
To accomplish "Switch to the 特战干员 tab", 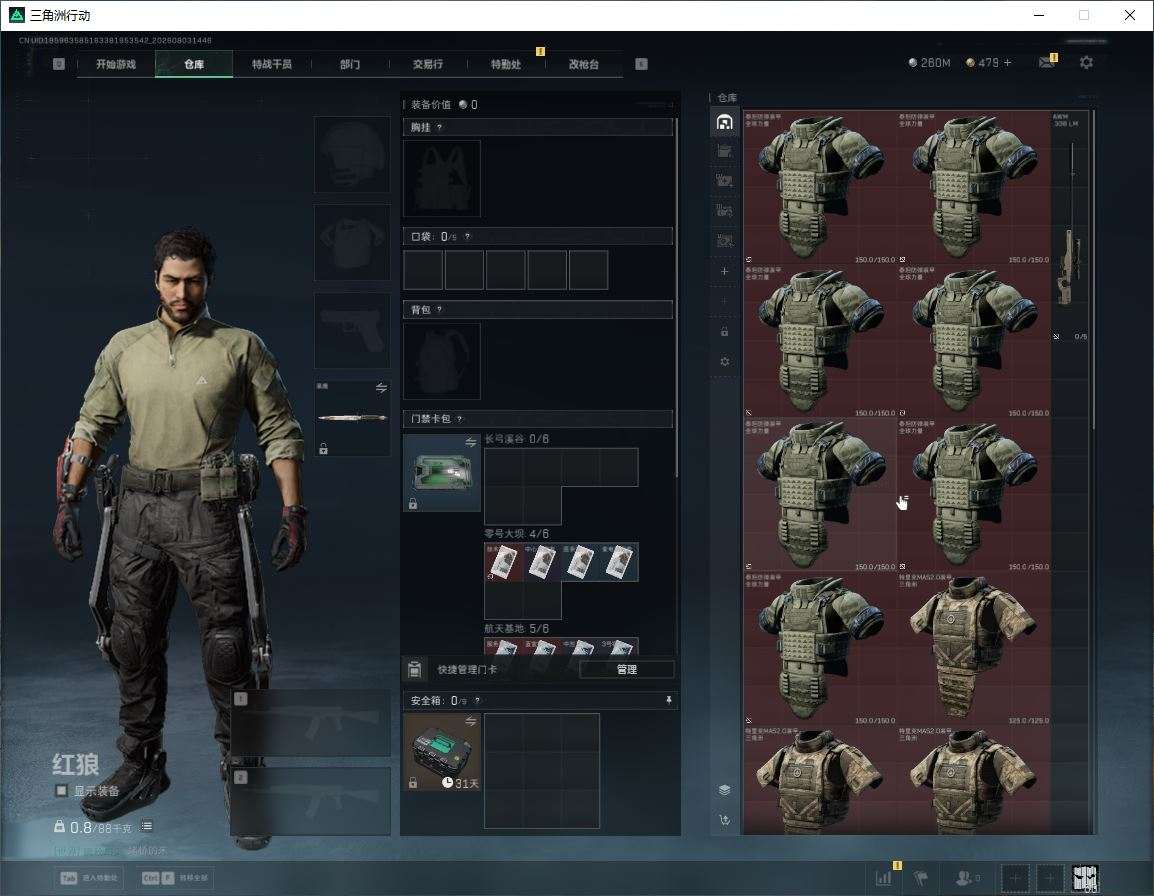I will tap(272, 64).
